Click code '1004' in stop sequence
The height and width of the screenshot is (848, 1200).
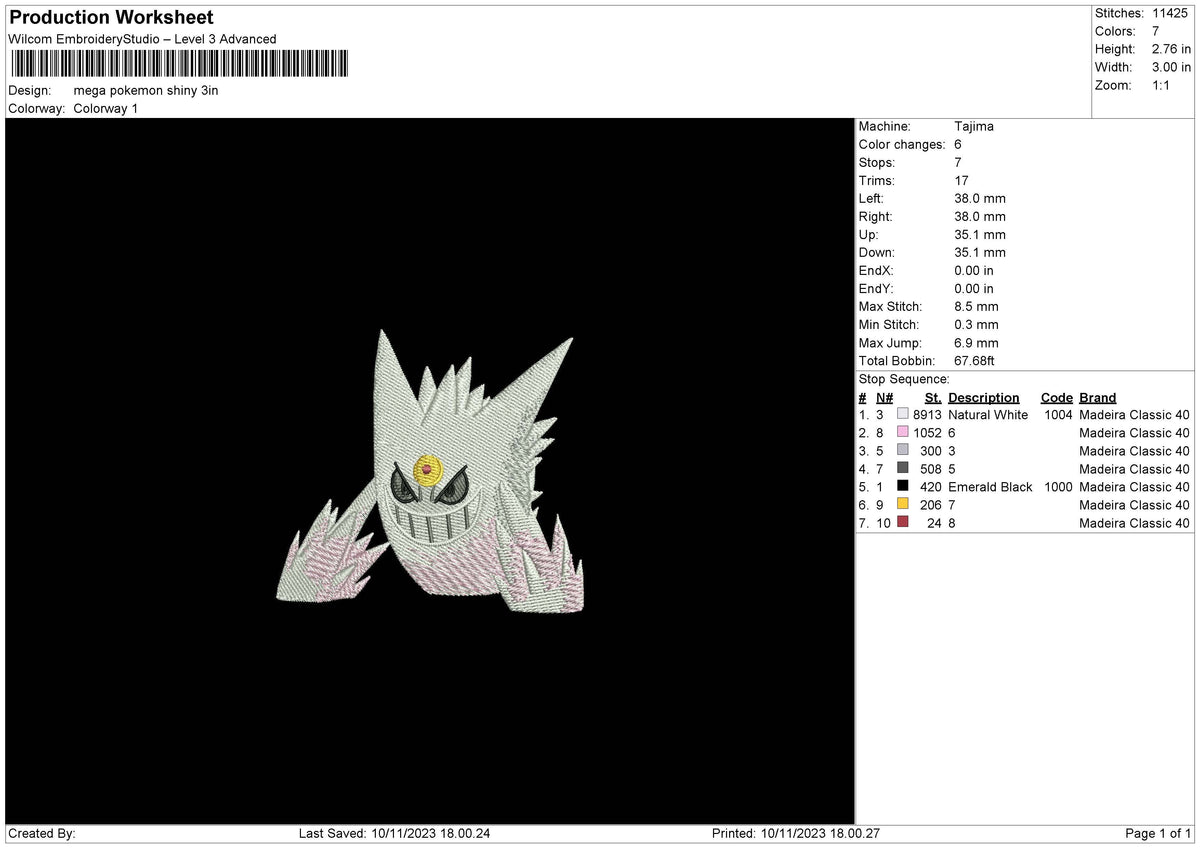(1058, 414)
